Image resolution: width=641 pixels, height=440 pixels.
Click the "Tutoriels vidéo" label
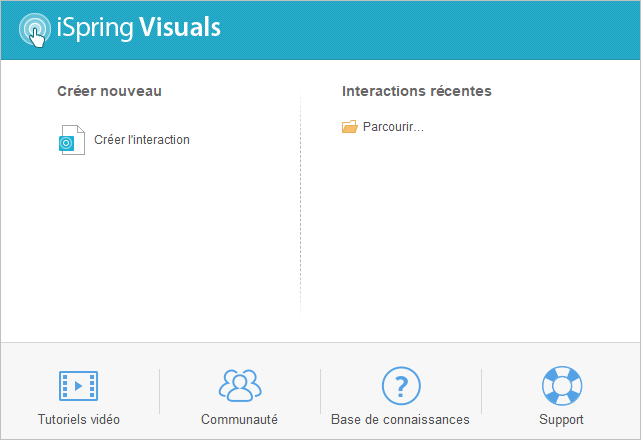[78, 419]
